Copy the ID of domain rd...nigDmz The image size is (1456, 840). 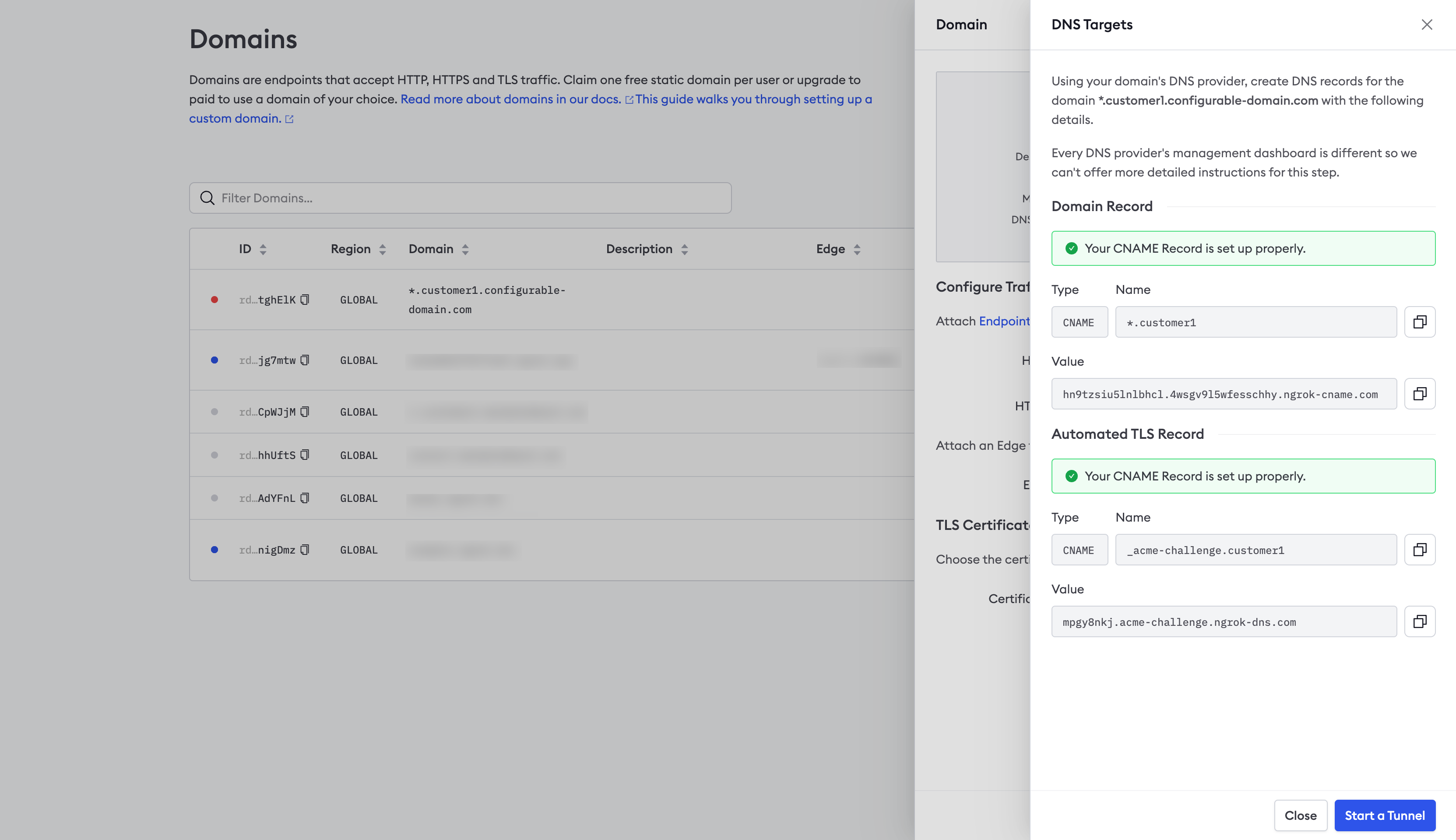click(305, 550)
